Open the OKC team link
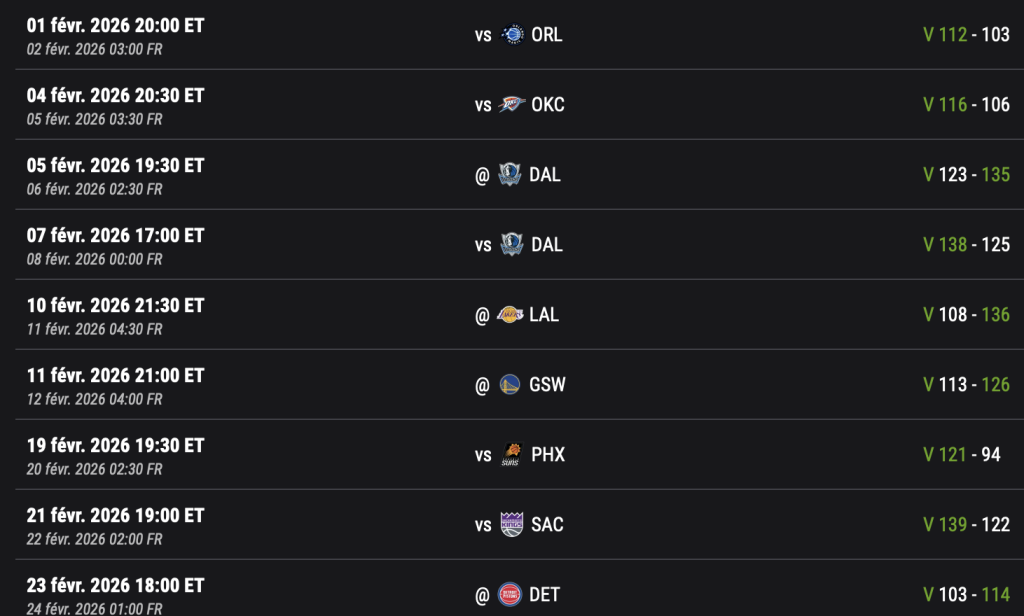 coord(548,105)
